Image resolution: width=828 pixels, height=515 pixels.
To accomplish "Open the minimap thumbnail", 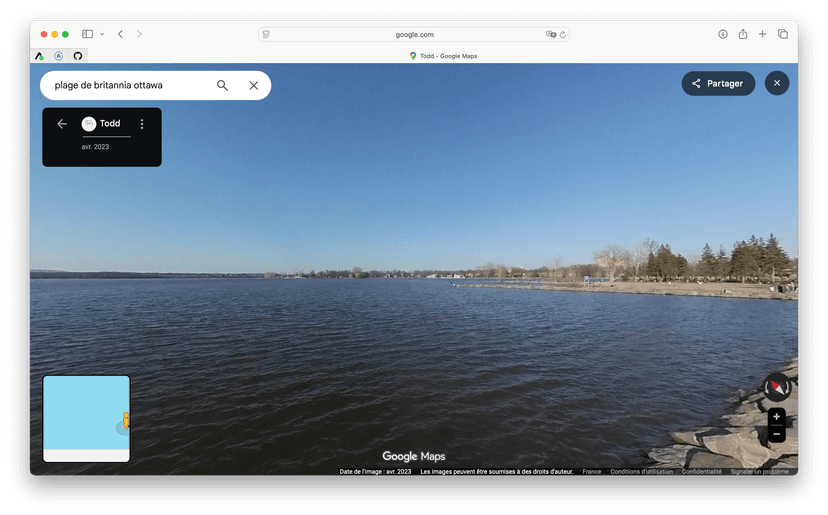I will tap(86, 418).
